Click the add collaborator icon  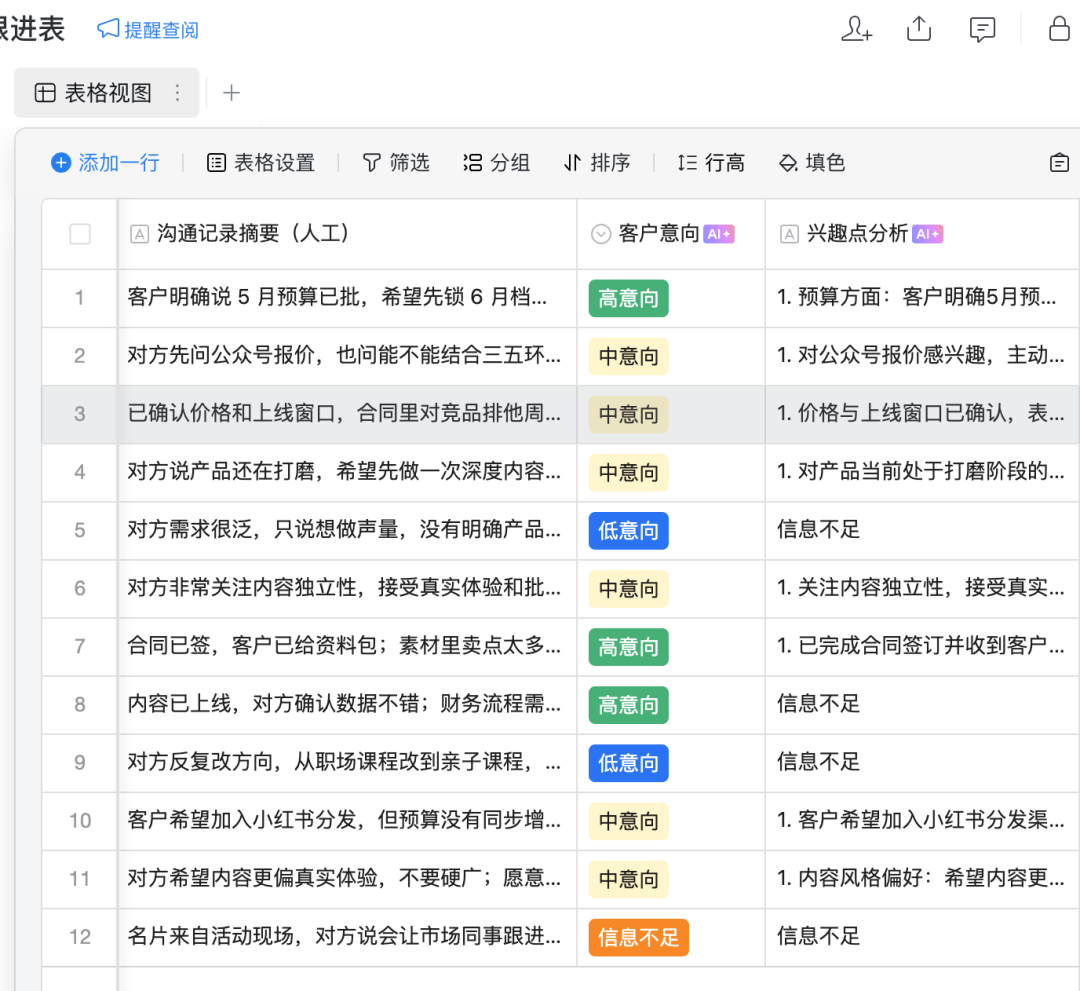(856, 30)
